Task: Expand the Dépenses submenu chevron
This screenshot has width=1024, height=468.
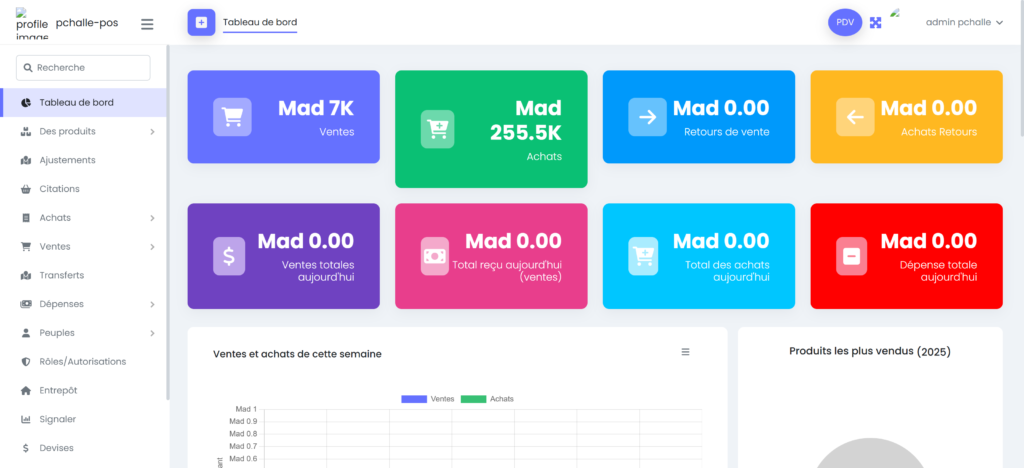Action: click(152, 304)
